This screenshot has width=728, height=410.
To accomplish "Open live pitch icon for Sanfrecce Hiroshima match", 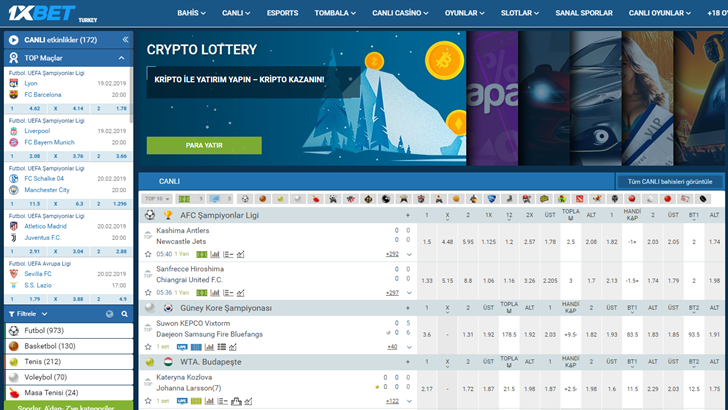I will pos(202,293).
